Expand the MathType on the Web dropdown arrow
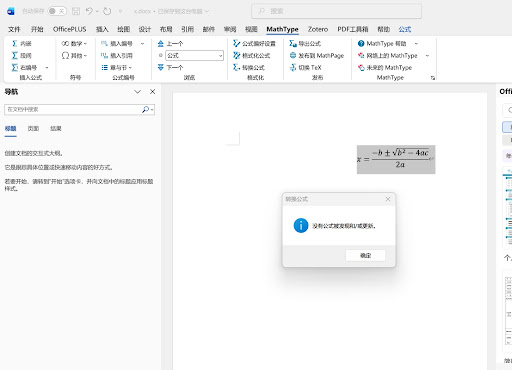This screenshot has height=370, width=512. 427,56
